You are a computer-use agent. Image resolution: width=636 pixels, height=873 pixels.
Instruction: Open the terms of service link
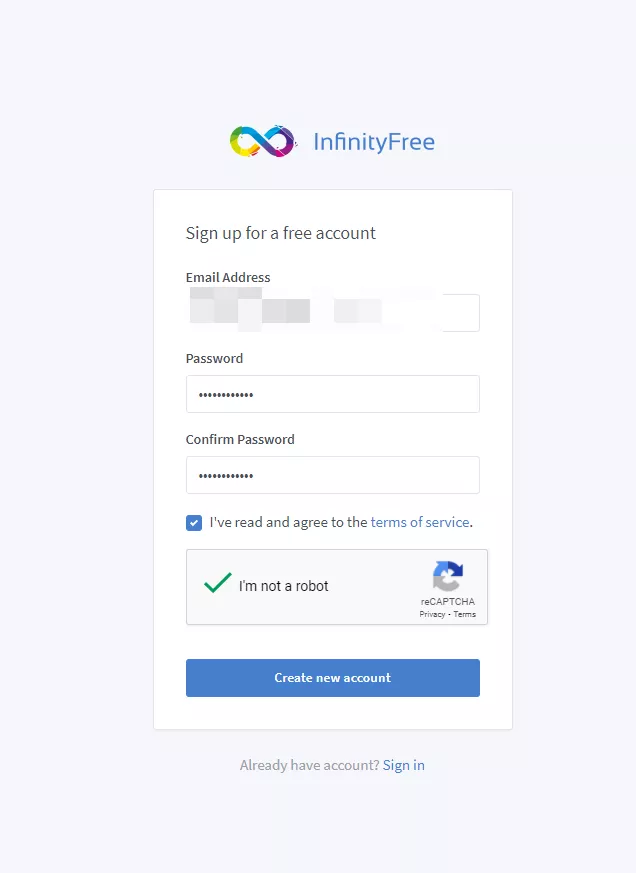420,522
